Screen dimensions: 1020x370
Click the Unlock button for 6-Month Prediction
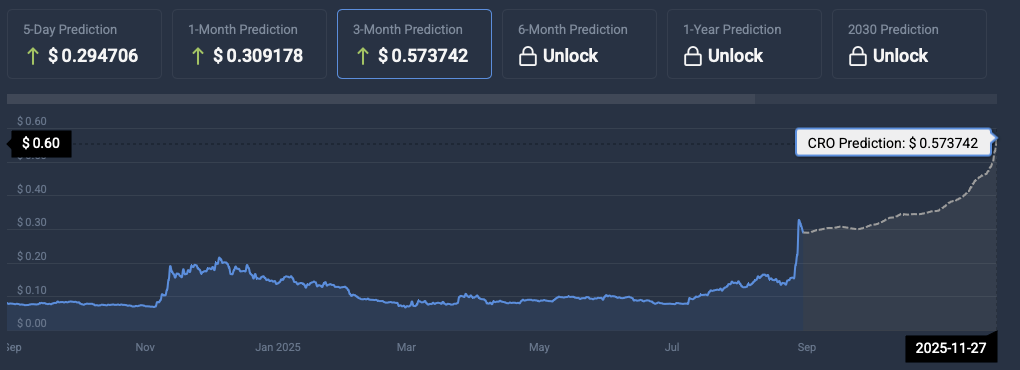click(x=570, y=57)
